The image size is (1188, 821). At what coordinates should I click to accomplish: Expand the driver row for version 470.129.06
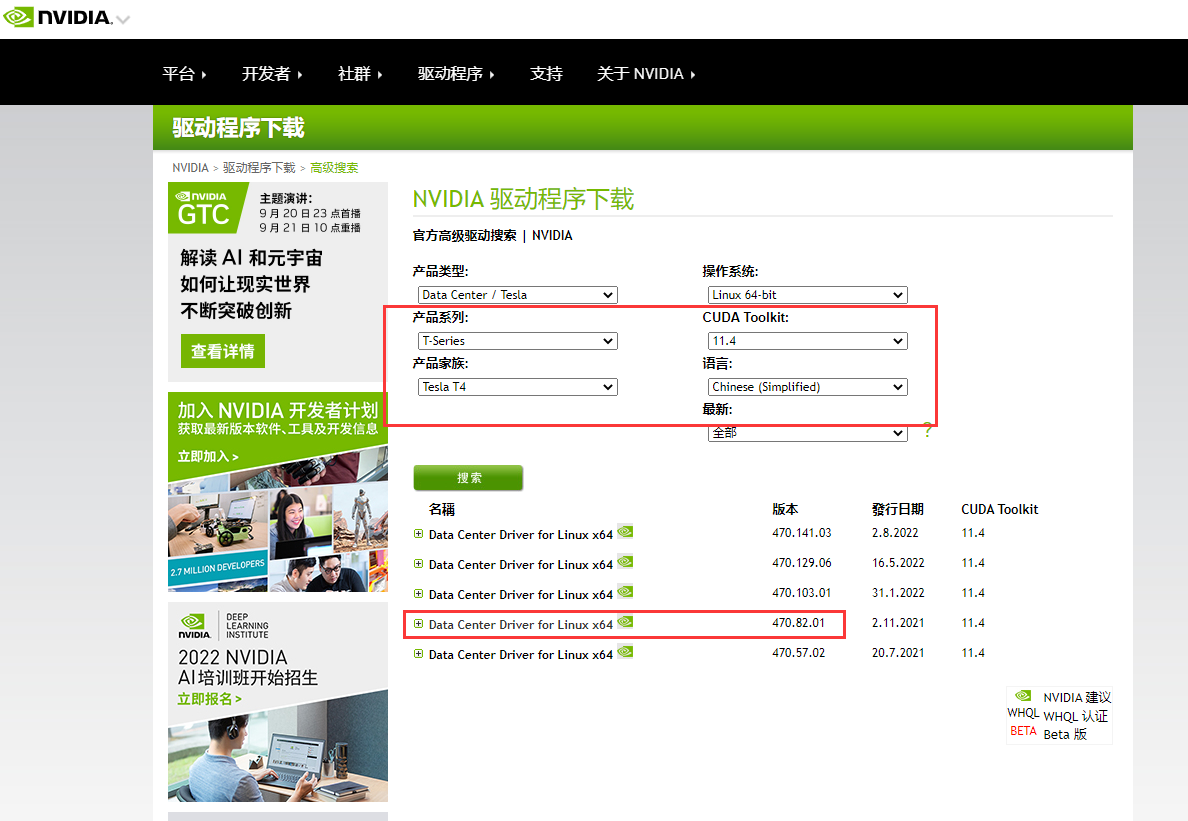coord(418,563)
